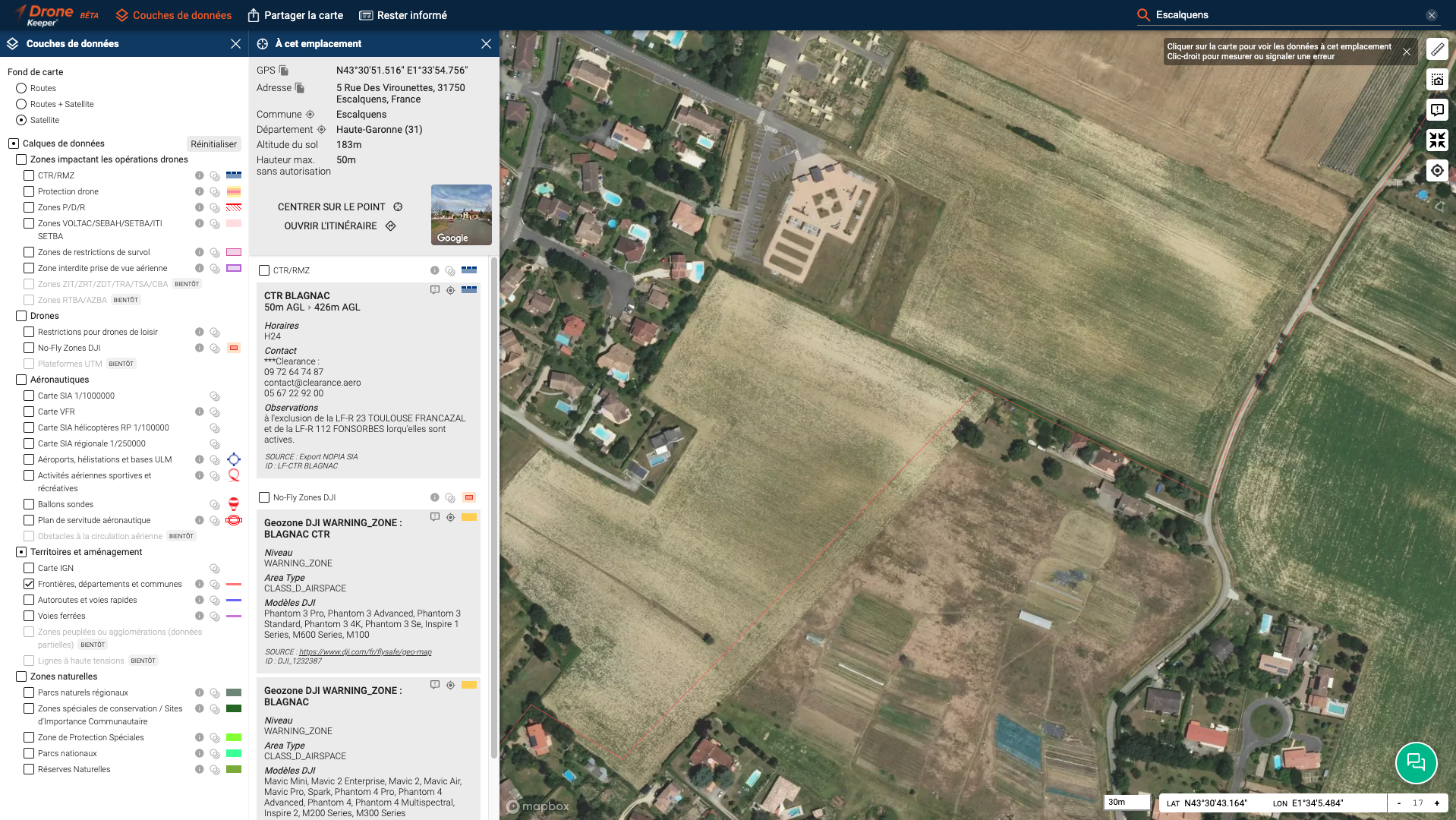Click Réinitialiser layers button
Screen dimensions: 1456x820
(213, 144)
